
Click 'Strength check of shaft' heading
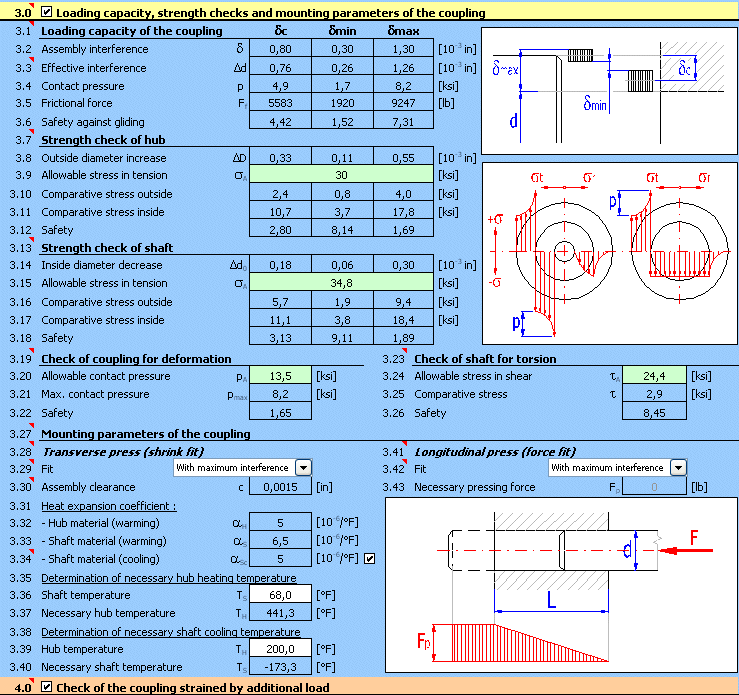(x=107, y=247)
